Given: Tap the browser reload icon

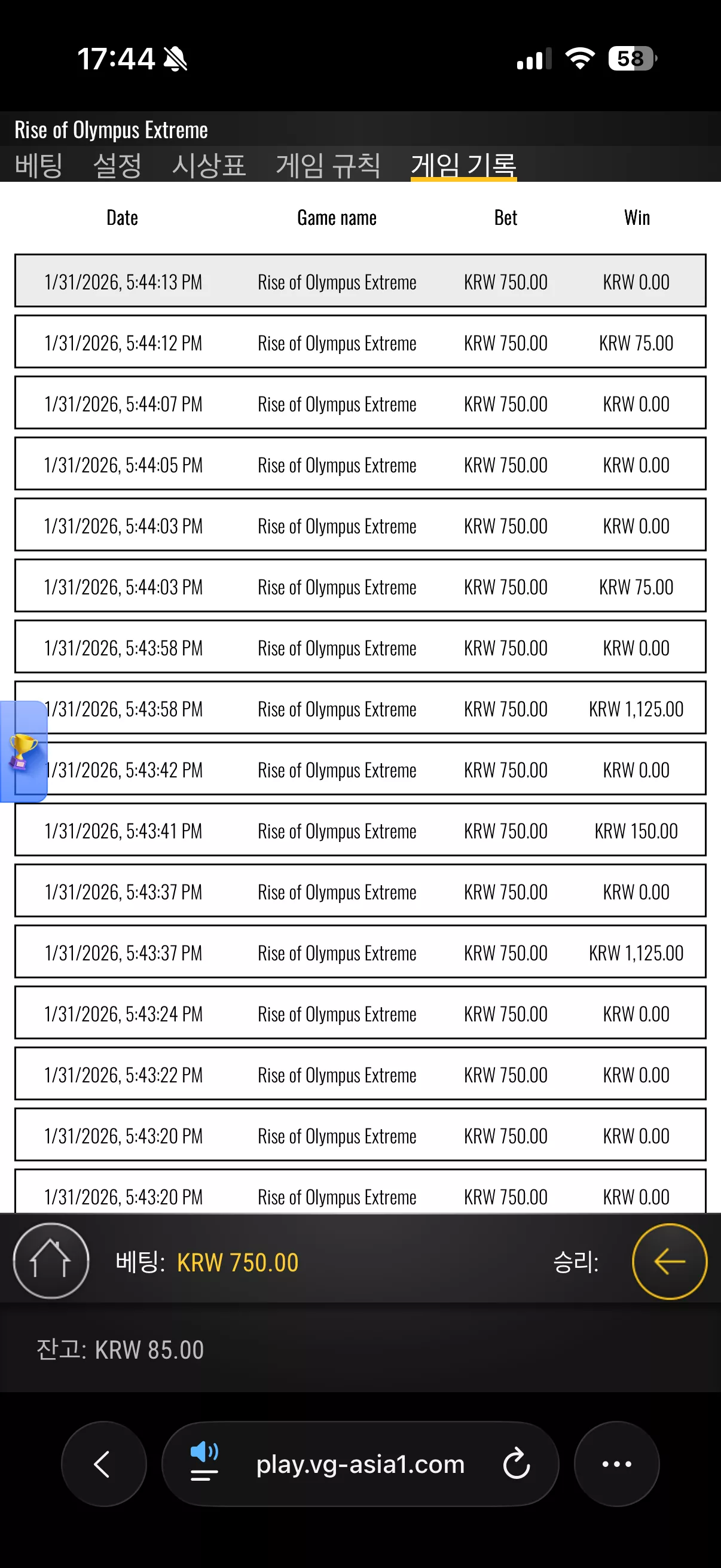Looking at the screenshot, I should (517, 1464).
